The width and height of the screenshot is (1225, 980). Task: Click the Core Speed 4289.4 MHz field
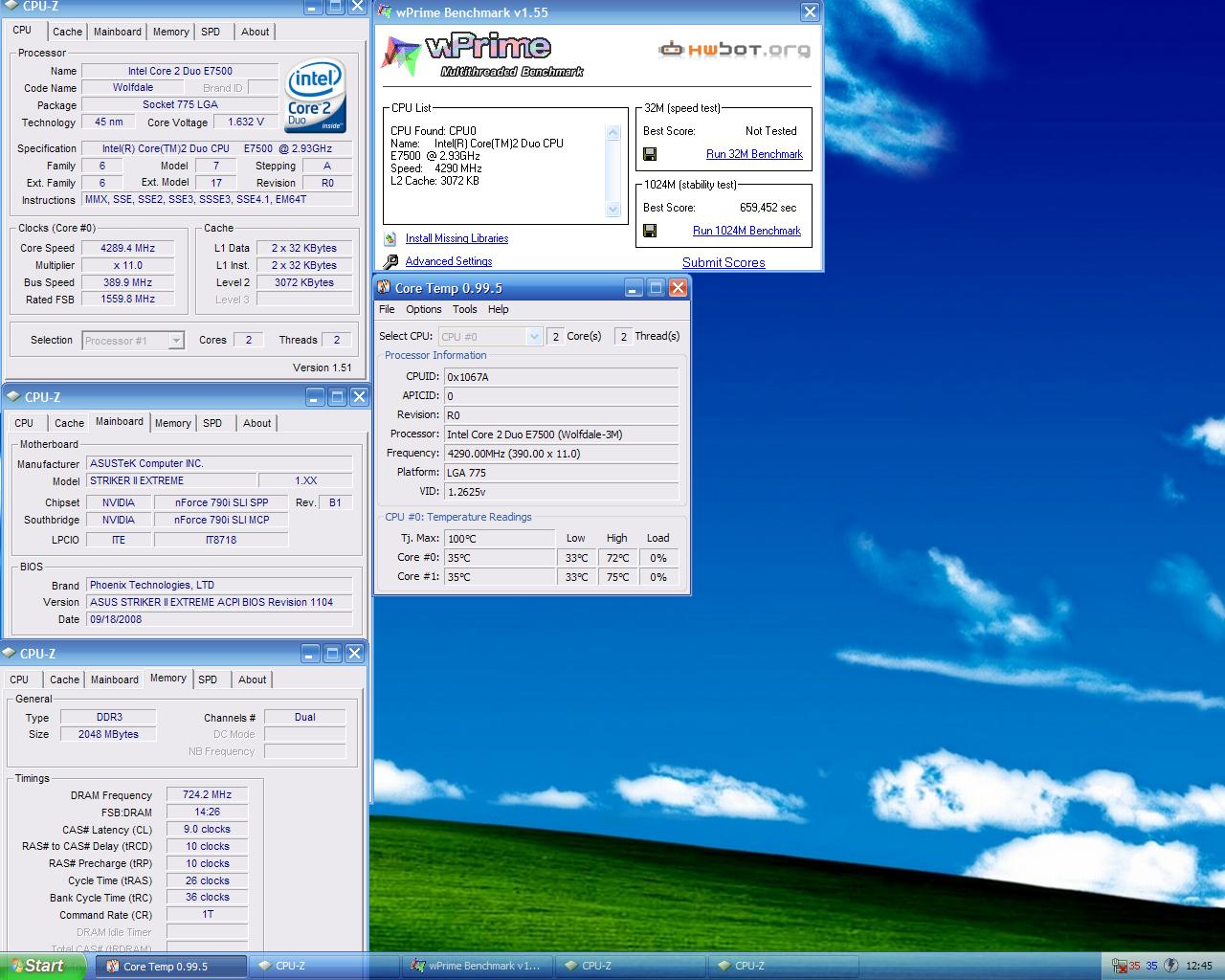127,248
